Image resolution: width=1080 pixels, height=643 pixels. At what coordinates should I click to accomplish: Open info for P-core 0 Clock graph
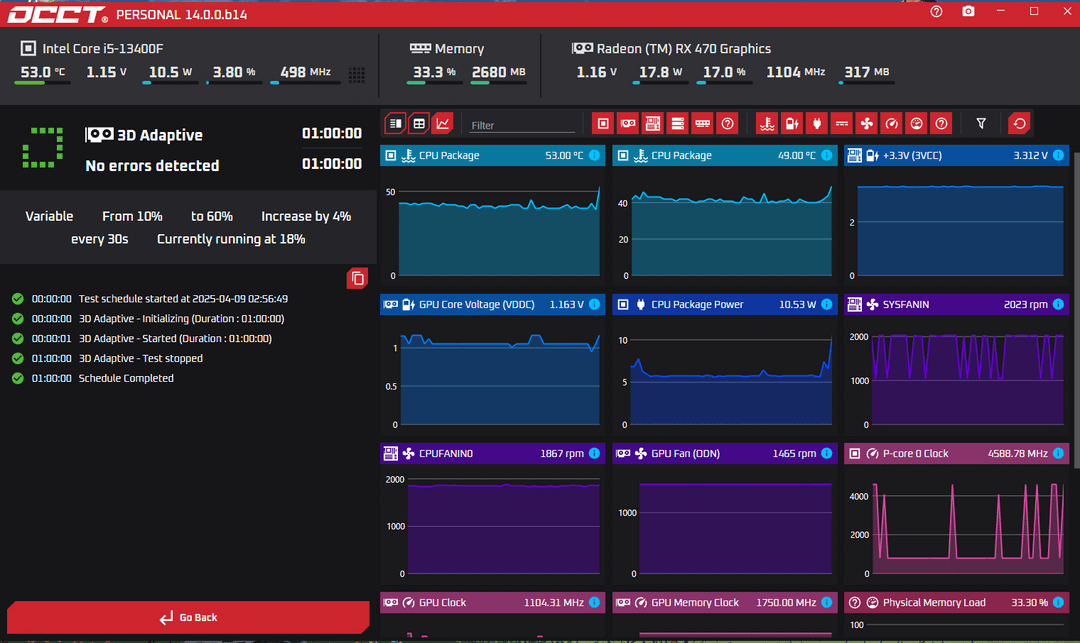coord(1059,453)
